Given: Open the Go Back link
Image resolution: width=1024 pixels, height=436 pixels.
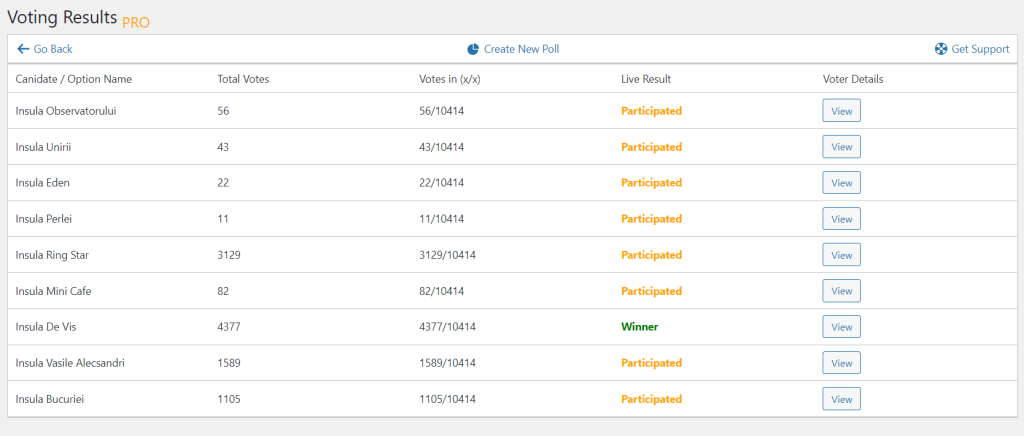Looking at the screenshot, I should click(53, 49).
